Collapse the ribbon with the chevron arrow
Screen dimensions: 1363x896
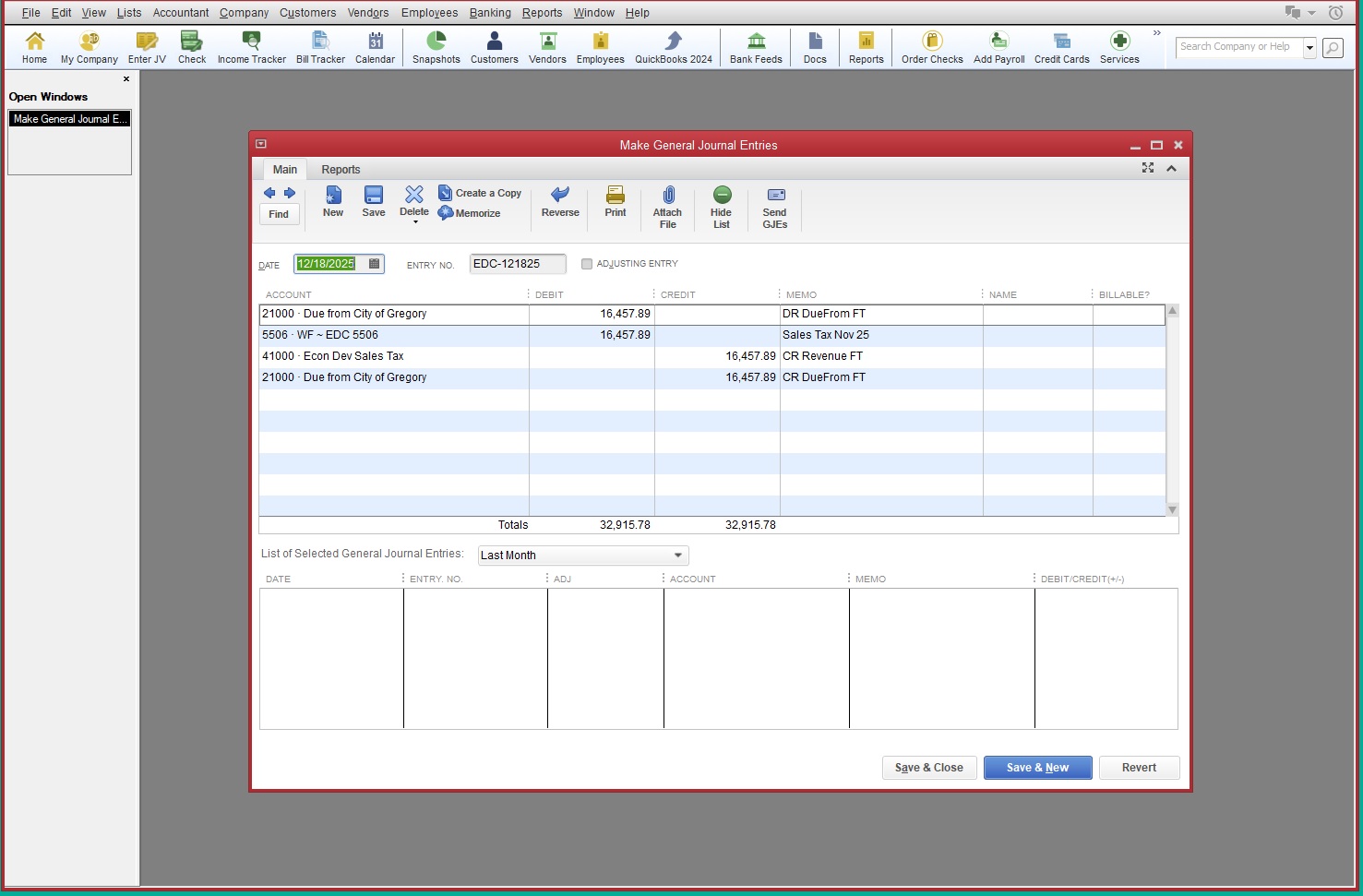coord(1171,168)
